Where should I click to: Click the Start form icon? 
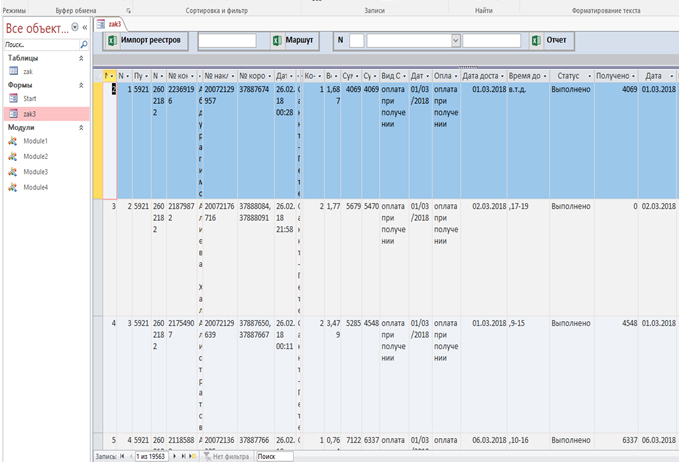point(14,98)
